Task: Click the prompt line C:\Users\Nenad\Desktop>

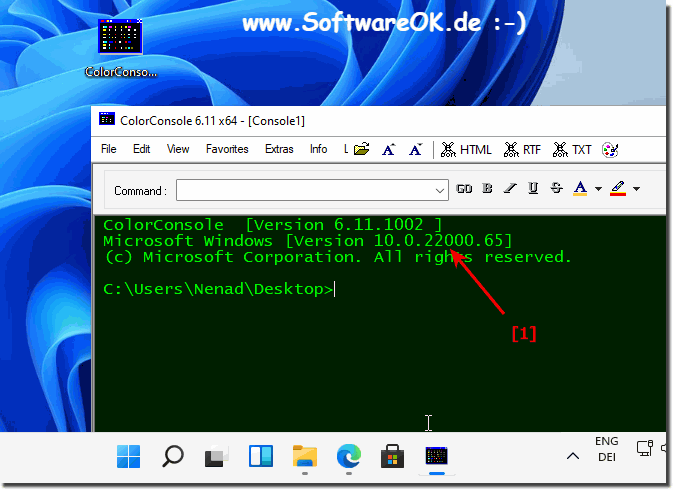Action: click(218, 289)
